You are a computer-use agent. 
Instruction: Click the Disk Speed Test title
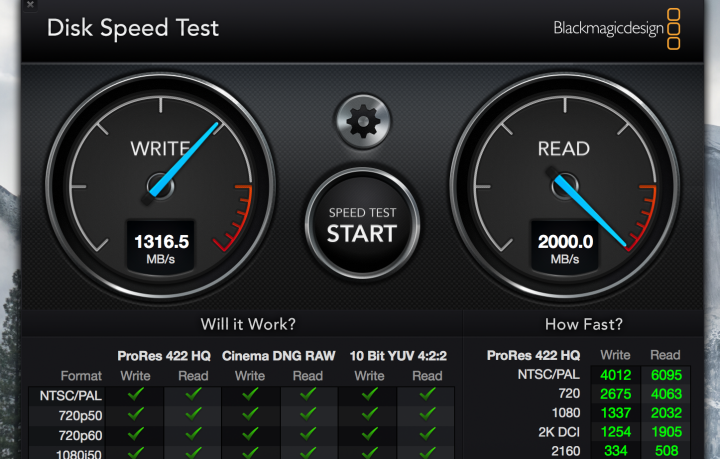pyautogui.click(x=133, y=28)
